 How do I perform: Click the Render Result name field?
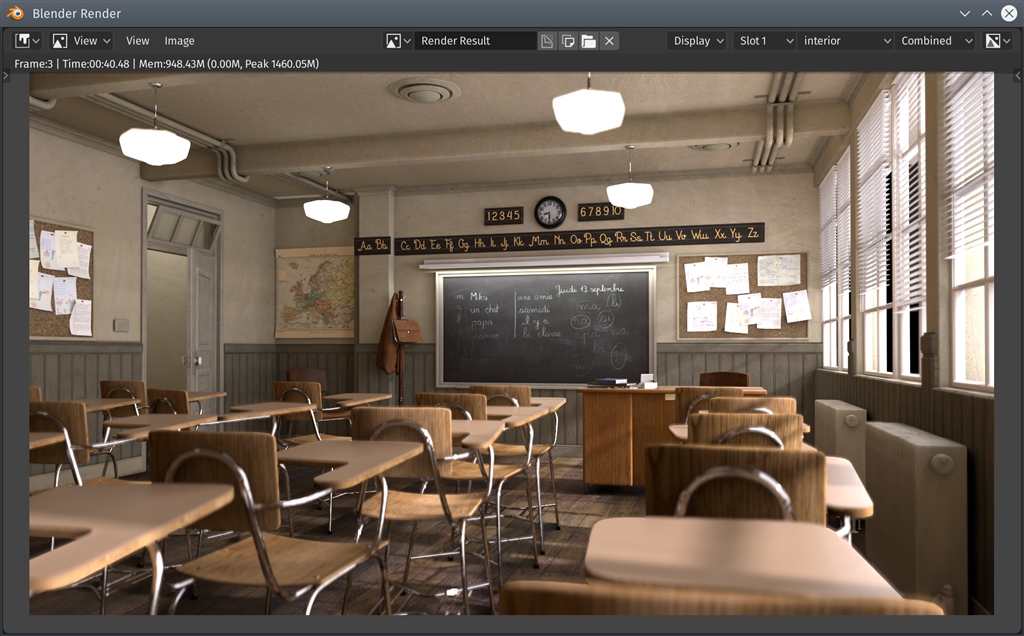[x=475, y=40]
